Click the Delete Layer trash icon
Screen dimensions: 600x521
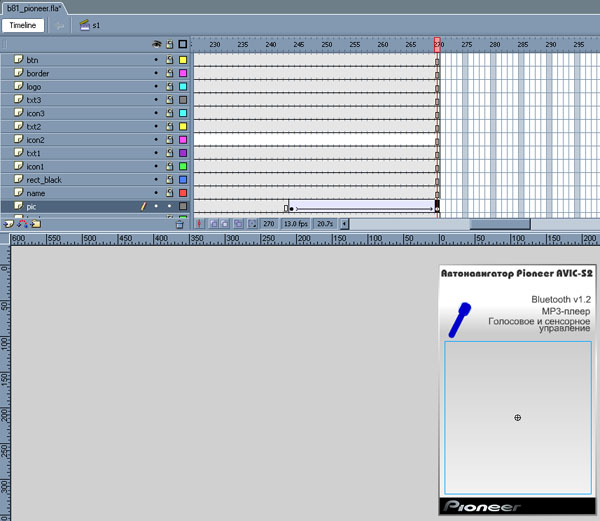point(179,225)
